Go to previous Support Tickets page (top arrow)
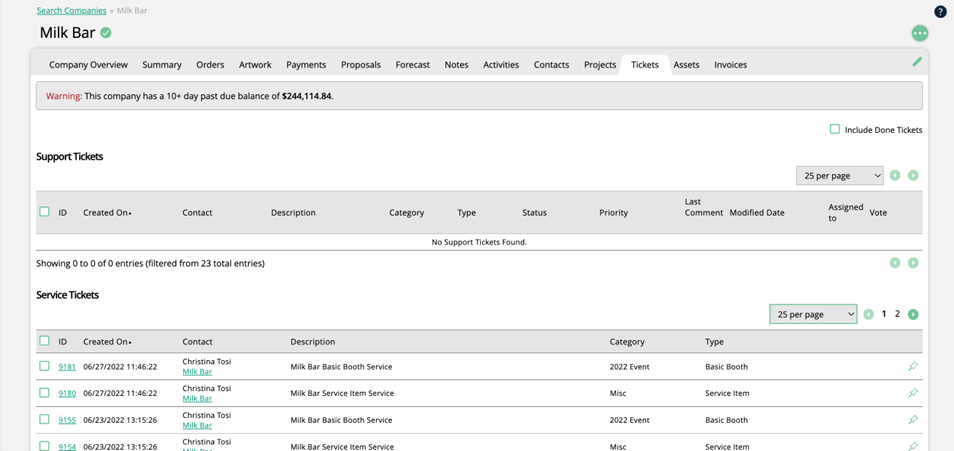This screenshot has height=451, width=954. click(x=894, y=175)
